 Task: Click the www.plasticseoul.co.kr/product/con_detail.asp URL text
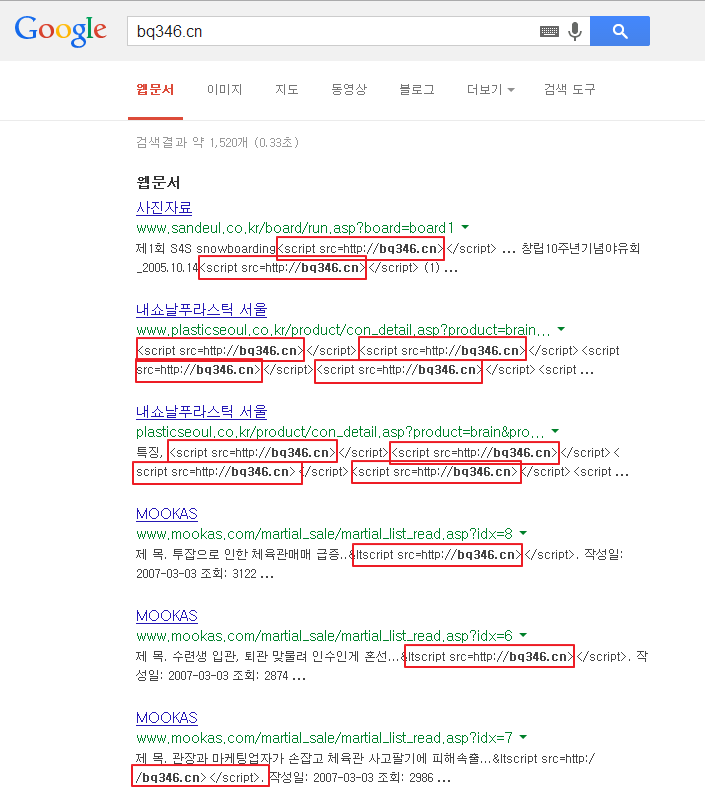pos(343,330)
